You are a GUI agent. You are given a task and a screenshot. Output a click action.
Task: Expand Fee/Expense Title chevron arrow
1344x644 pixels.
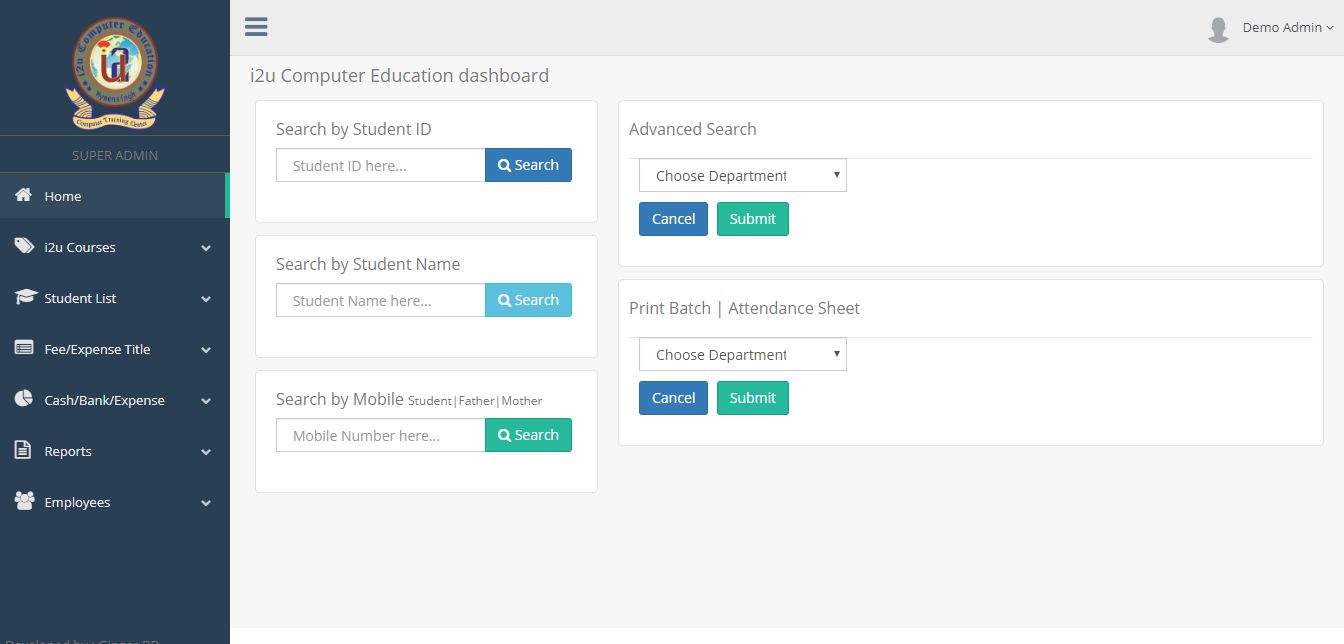pyautogui.click(x=206, y=350)
